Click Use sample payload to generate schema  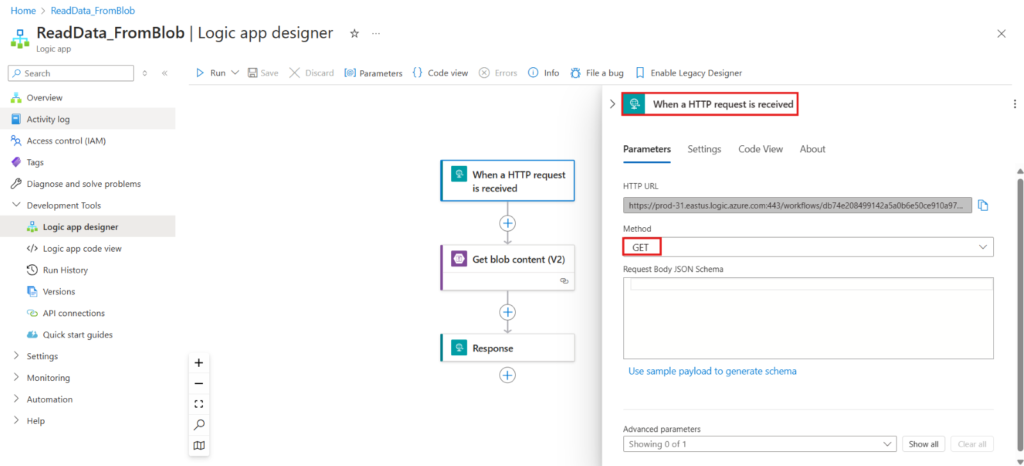click(712, 371)
